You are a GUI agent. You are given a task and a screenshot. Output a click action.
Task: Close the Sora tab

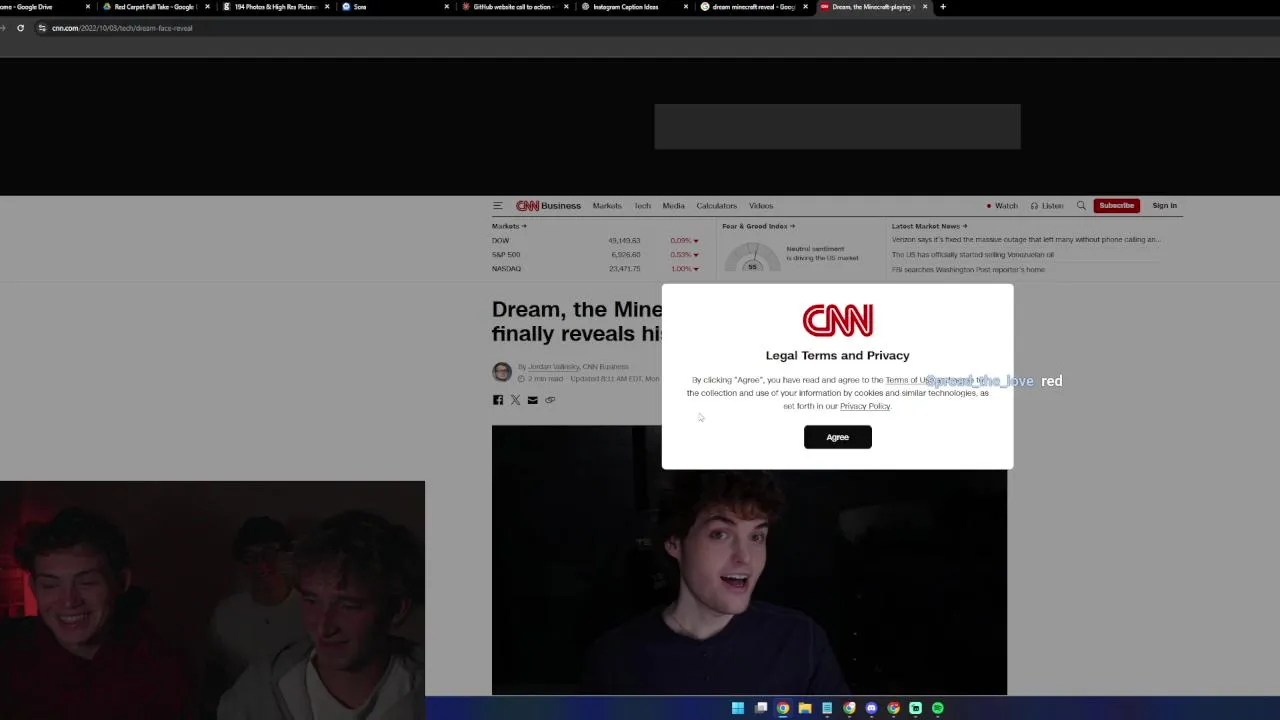[447, 7]
